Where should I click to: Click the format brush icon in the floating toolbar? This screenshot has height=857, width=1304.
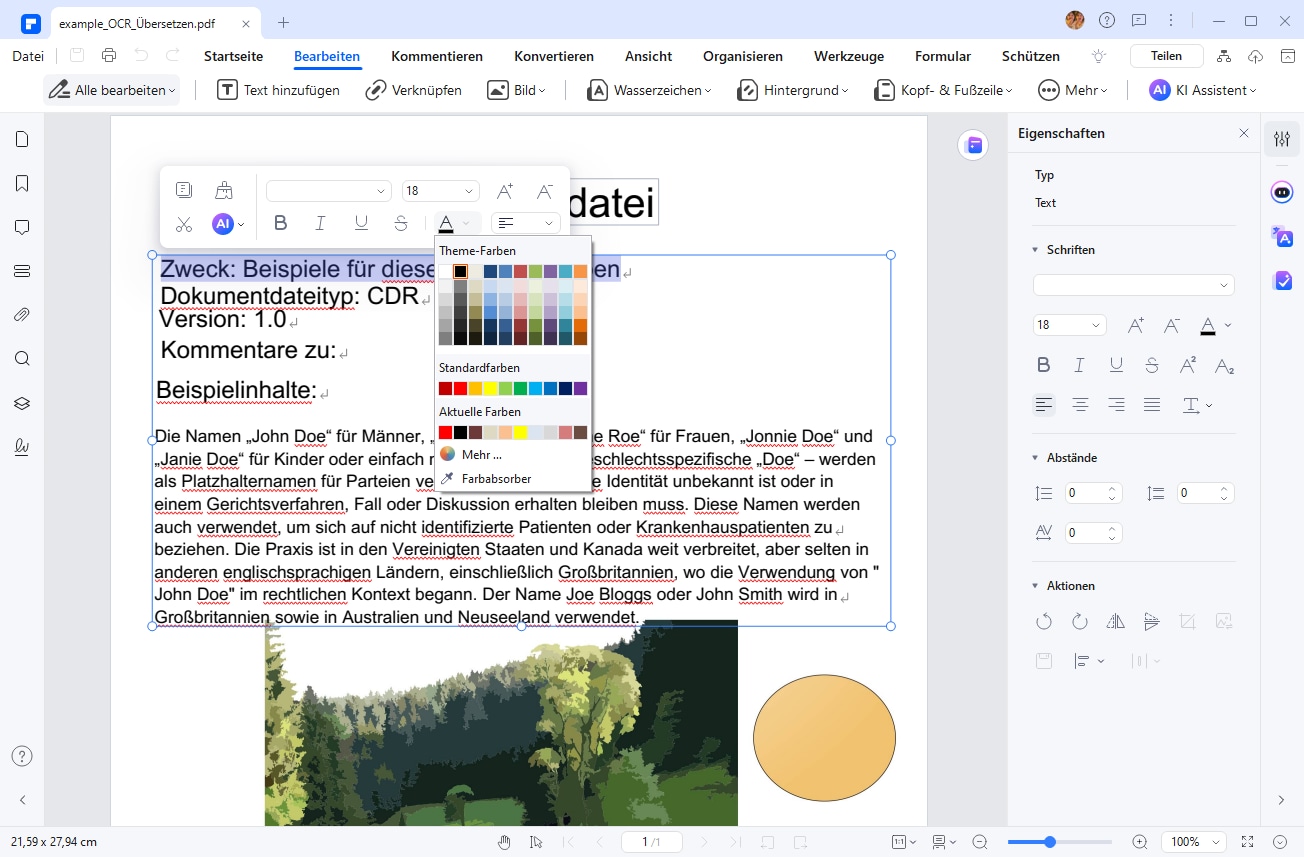click(224, 190)
